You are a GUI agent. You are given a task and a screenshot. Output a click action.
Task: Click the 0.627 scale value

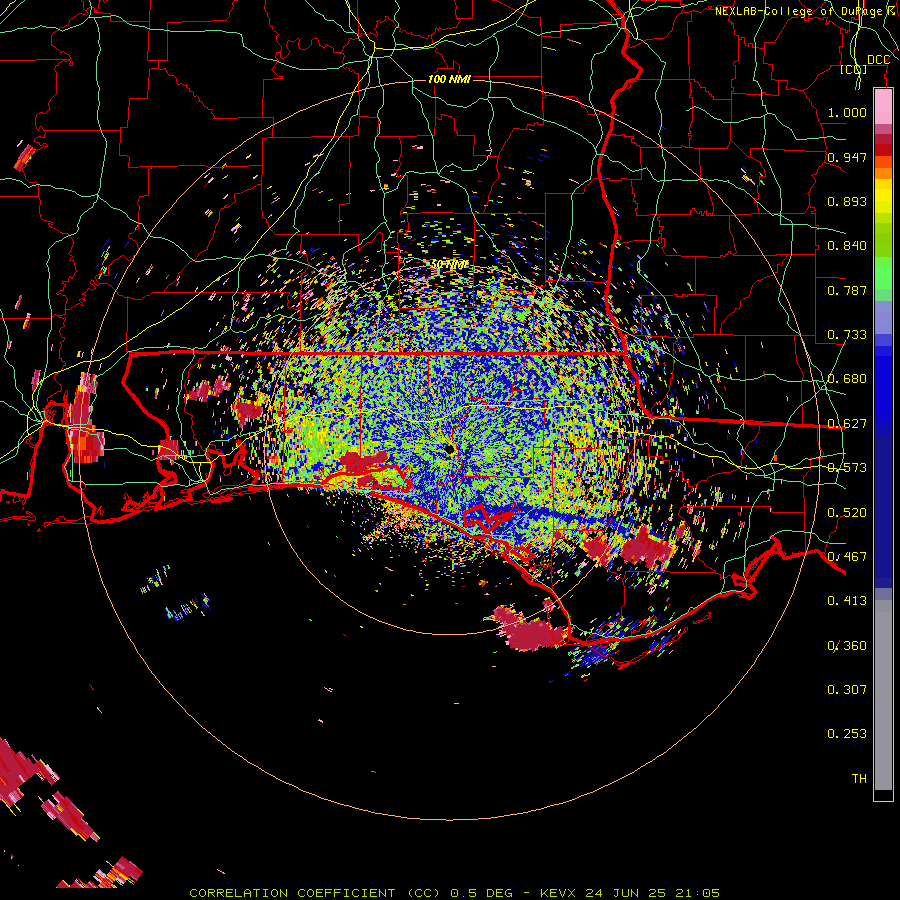tap(847, 424)
